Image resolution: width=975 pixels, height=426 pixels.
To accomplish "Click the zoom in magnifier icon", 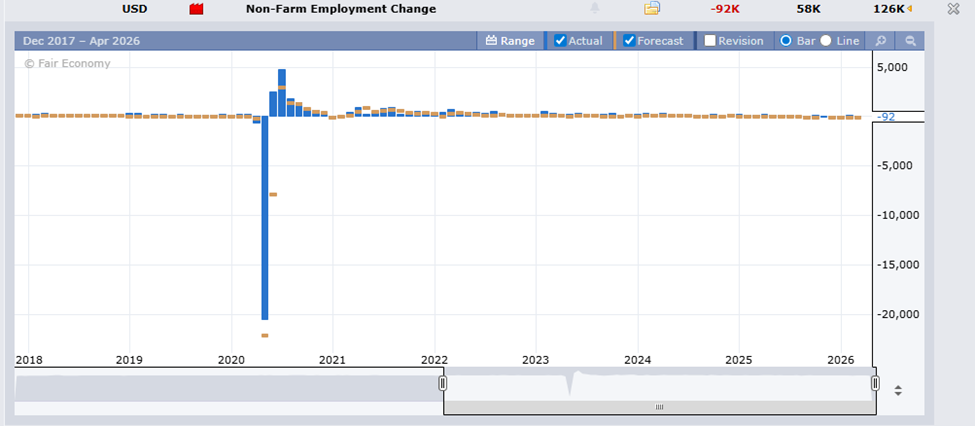I will (880, 41).
